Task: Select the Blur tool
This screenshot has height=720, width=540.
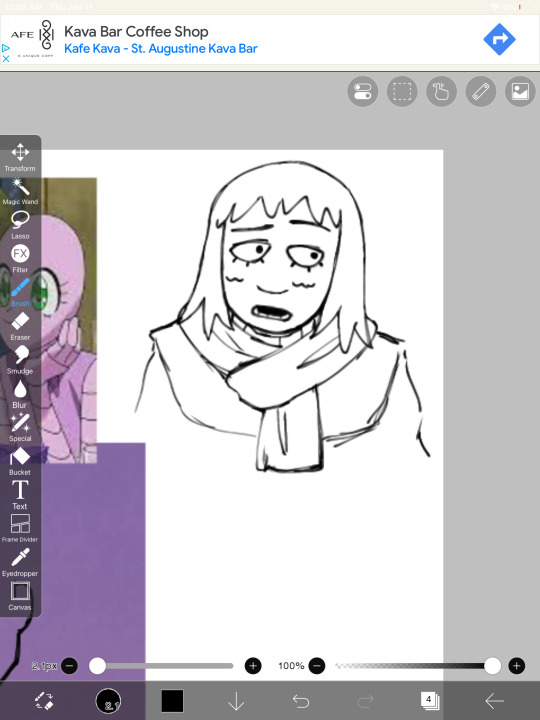Action: pos(20,394)
